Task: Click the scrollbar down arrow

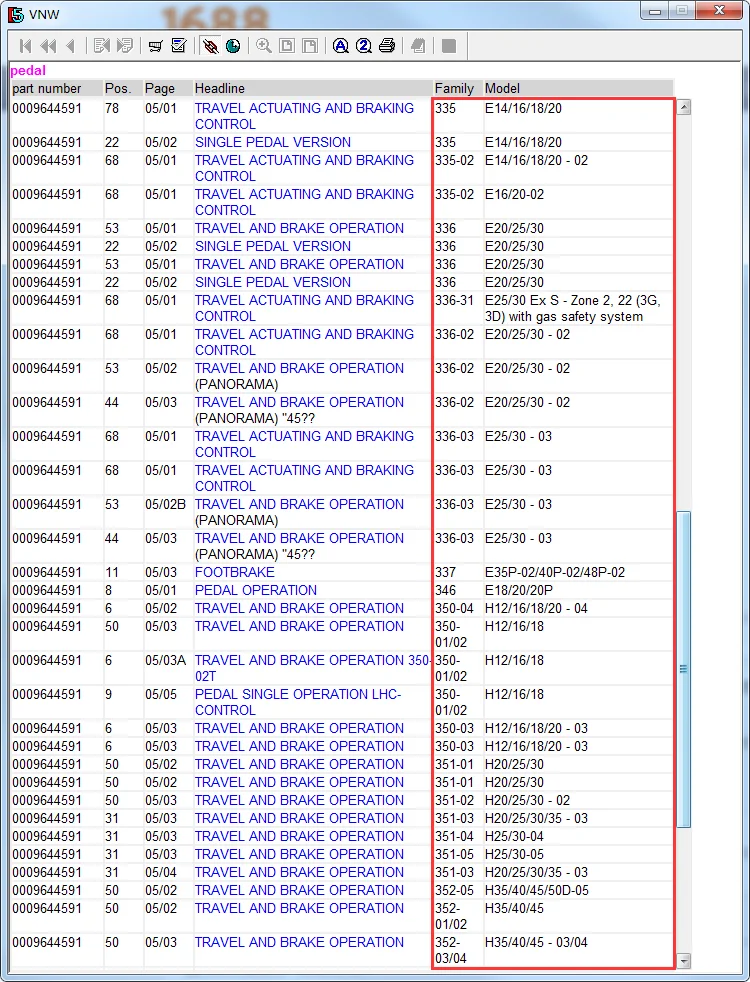Action: coord(684,960)
